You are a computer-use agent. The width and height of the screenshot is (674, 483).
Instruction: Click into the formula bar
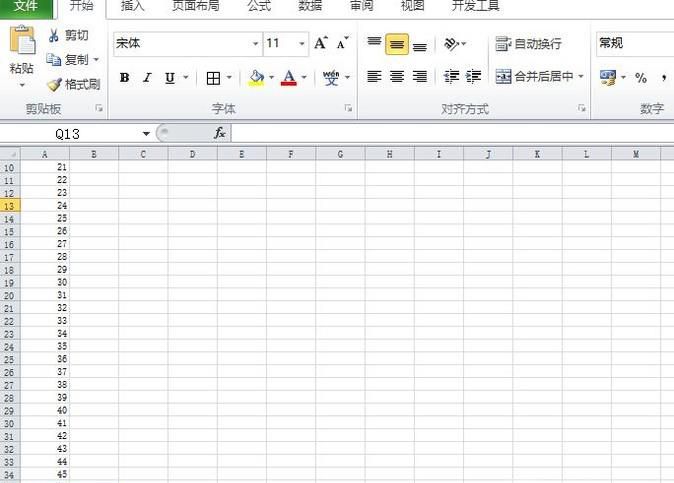pos(453,133)
